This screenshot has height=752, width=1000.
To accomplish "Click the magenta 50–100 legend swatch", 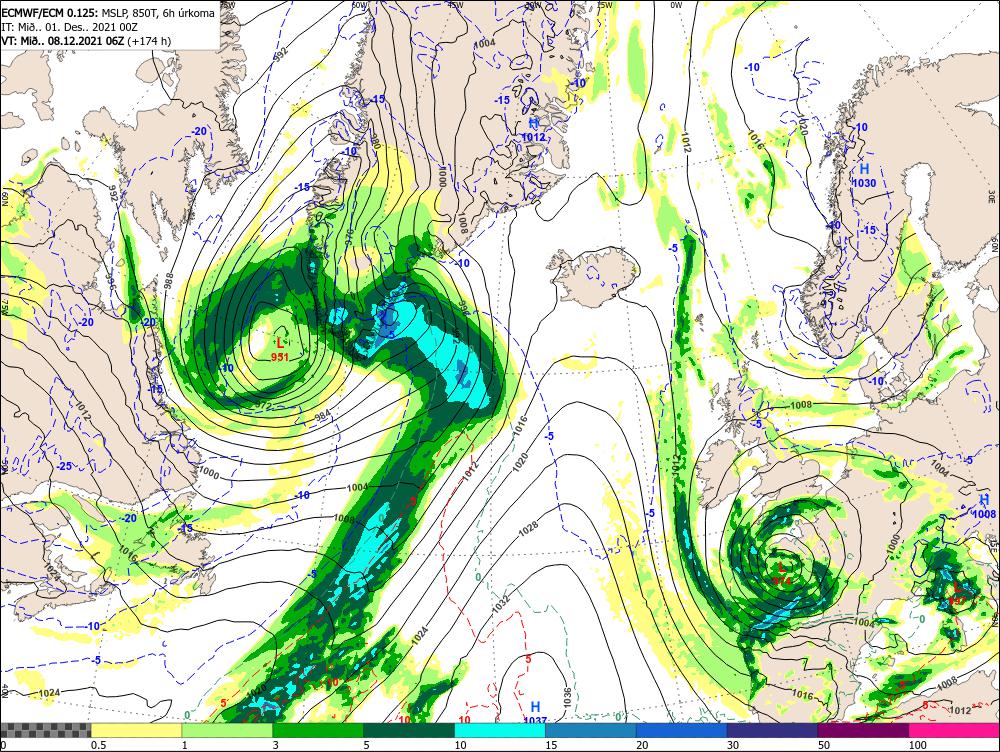I will pyautogui.click(x=863, y=730).
